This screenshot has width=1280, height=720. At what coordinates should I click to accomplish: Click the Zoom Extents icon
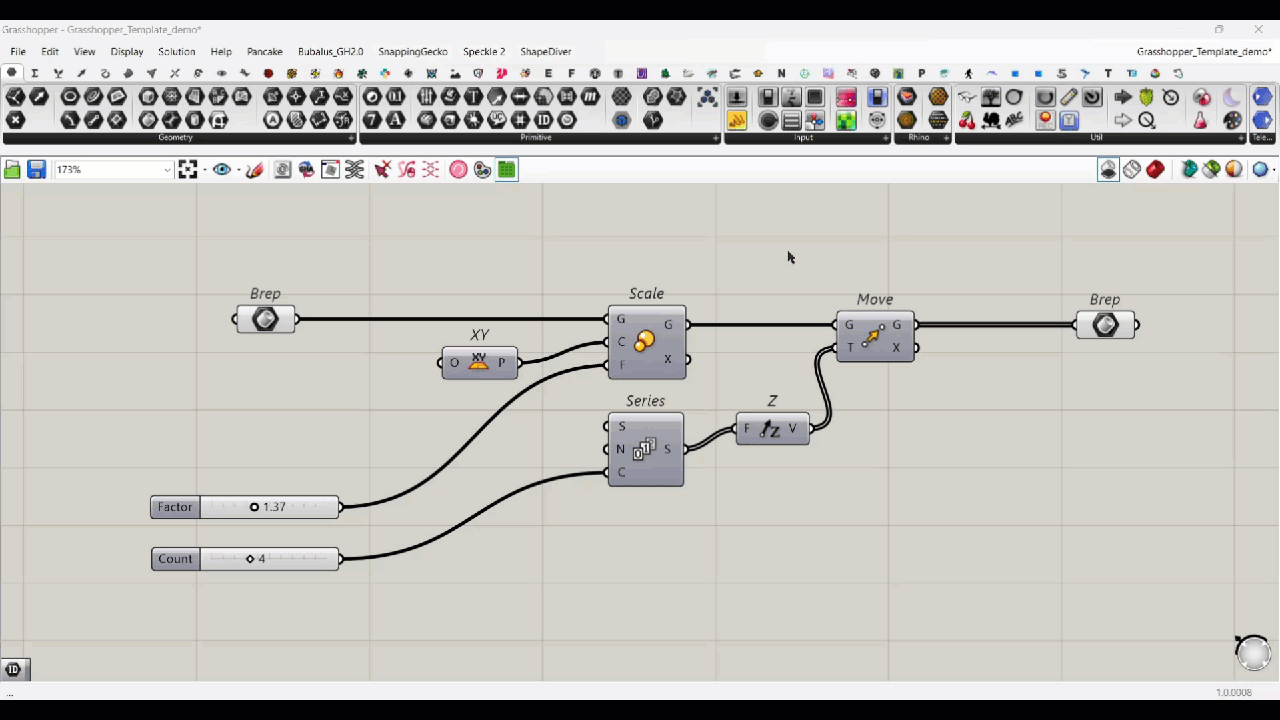188,170
